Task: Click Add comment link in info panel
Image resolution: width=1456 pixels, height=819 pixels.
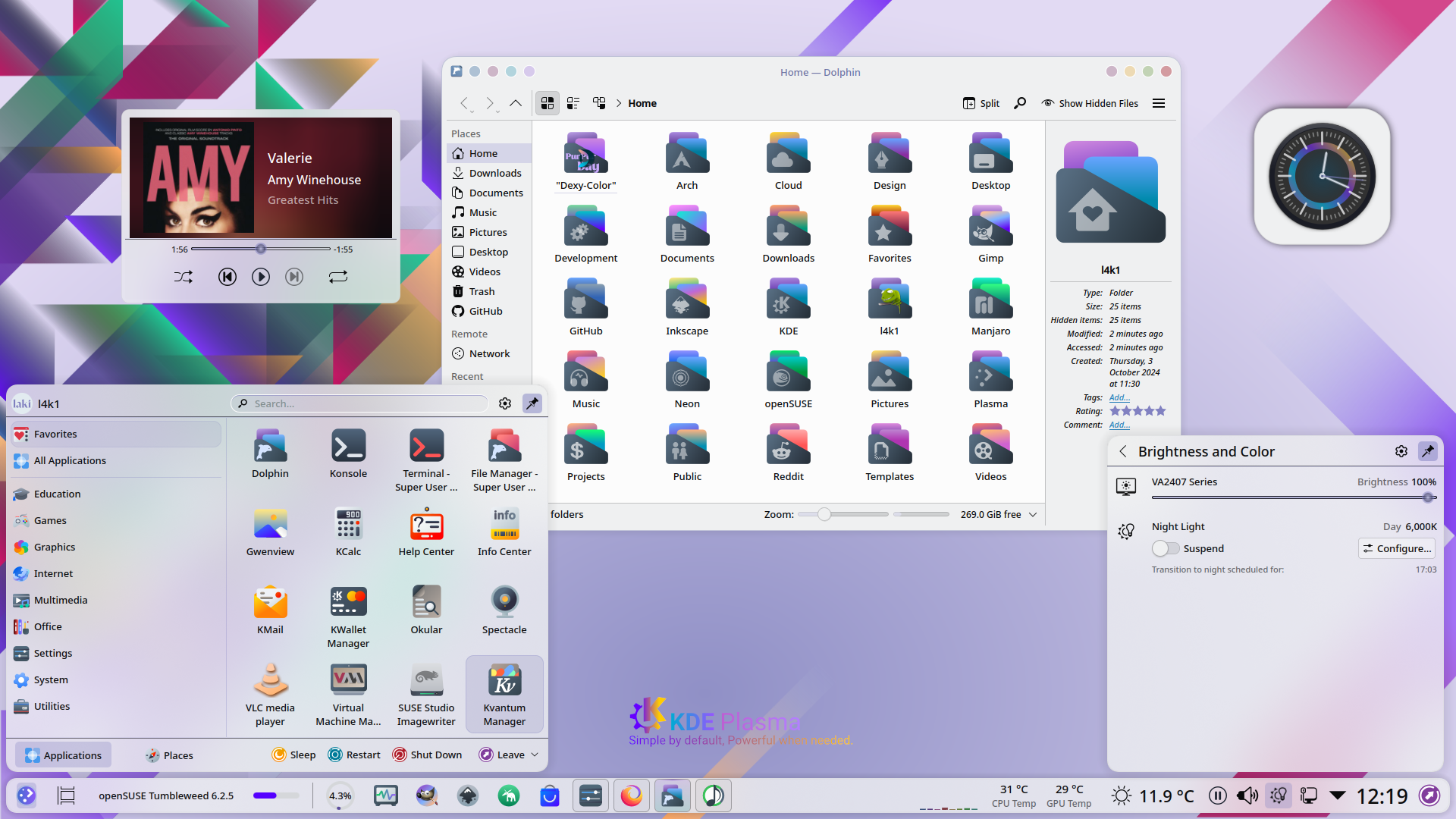Action: pyautogui.click(x=1119, y=425)
